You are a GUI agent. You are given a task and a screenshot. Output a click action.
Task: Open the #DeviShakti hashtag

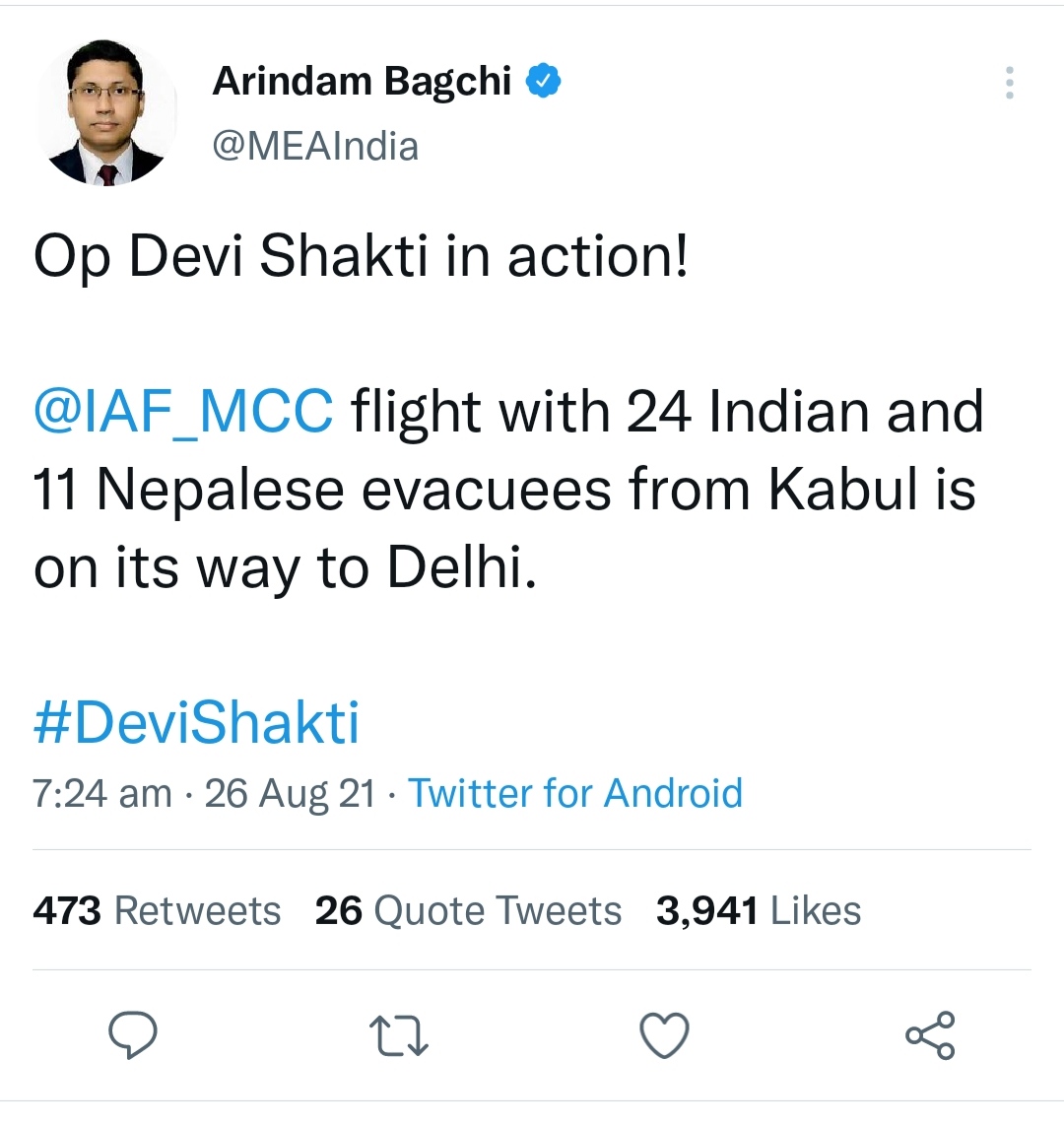pyautogui.click(x=196, y=722)
